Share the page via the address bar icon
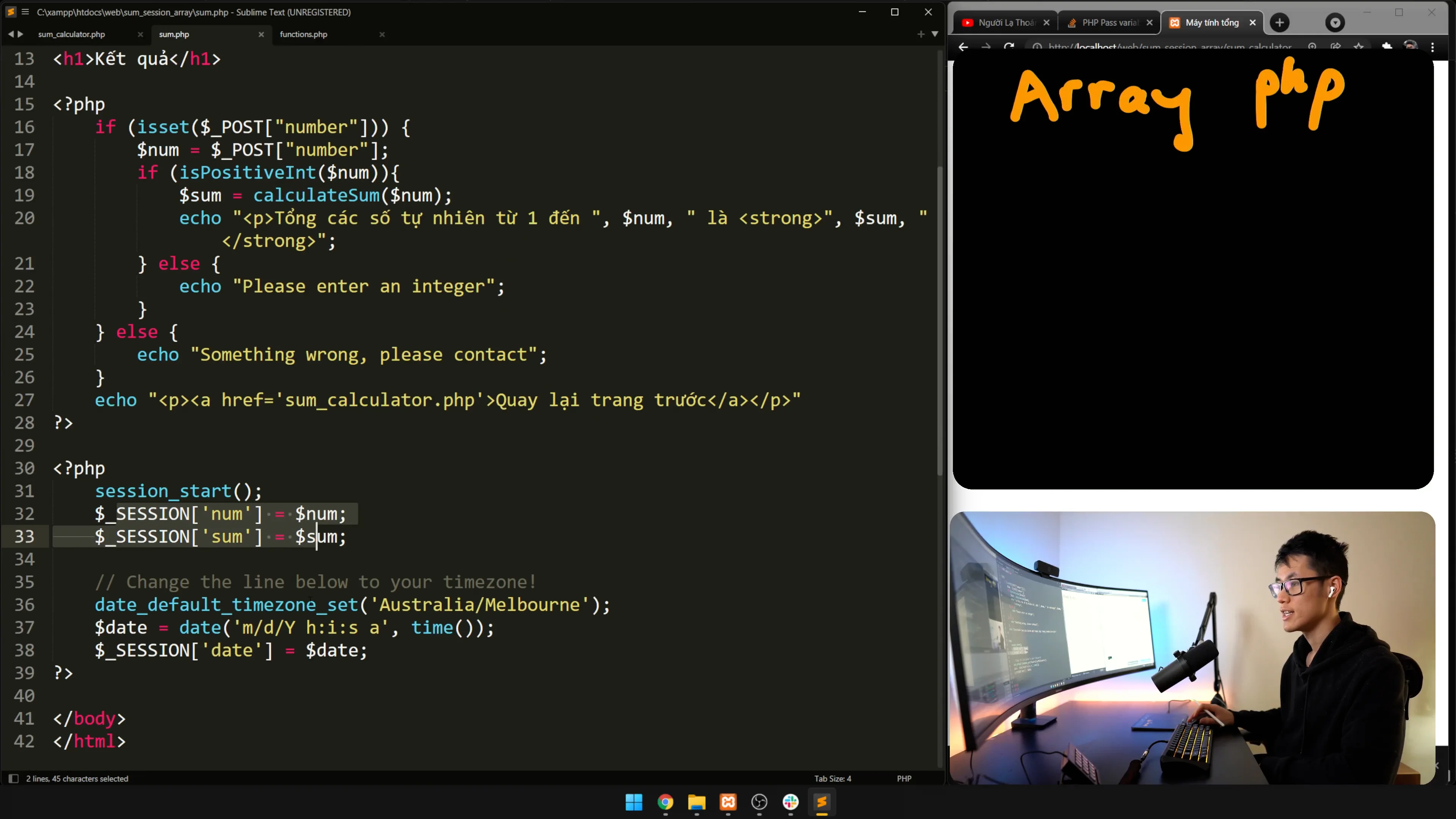This screenshot has height=819, width=1456. [1336, 47]
